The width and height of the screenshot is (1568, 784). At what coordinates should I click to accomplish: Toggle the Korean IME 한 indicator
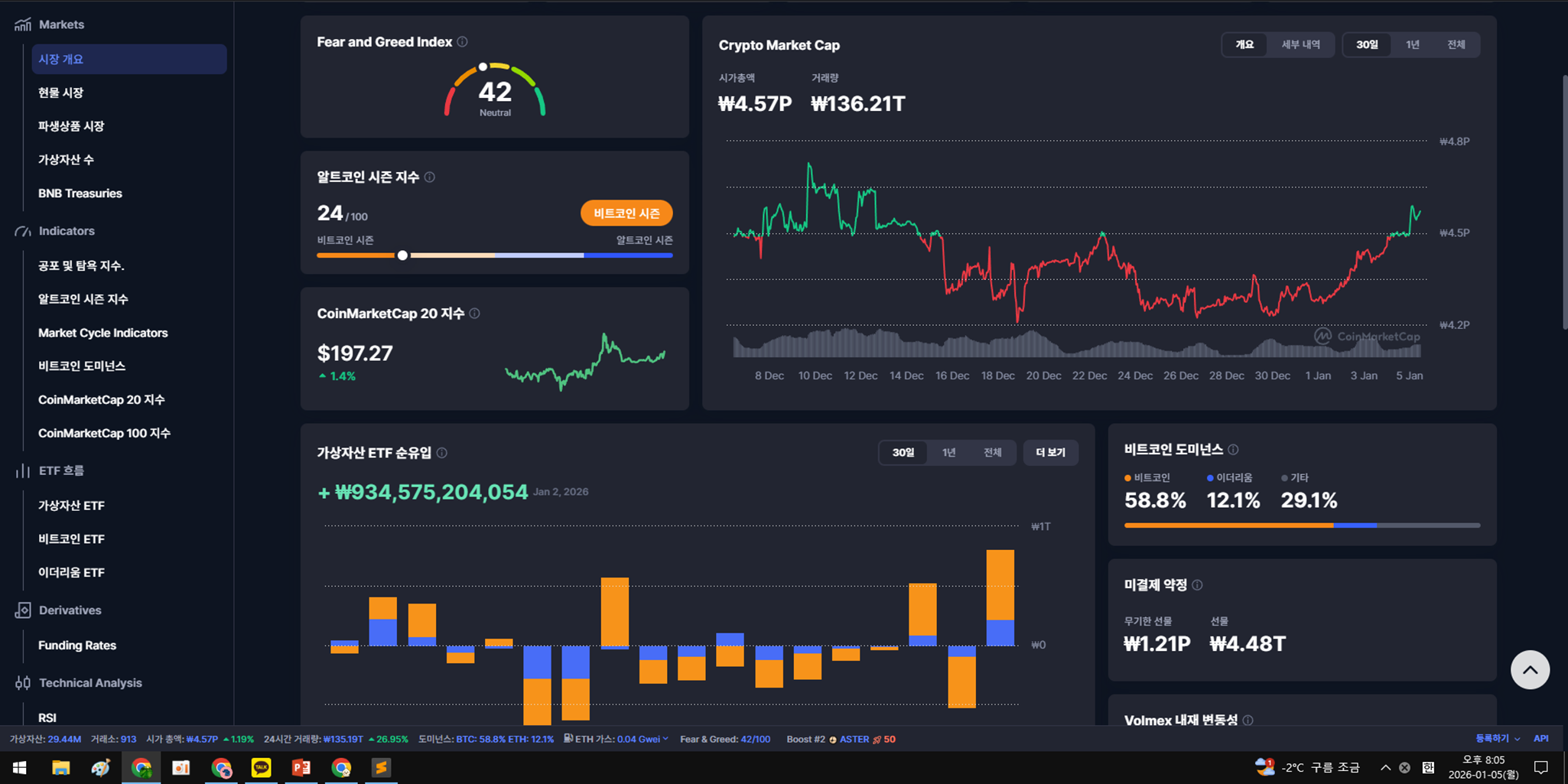tap(1428, 767)
